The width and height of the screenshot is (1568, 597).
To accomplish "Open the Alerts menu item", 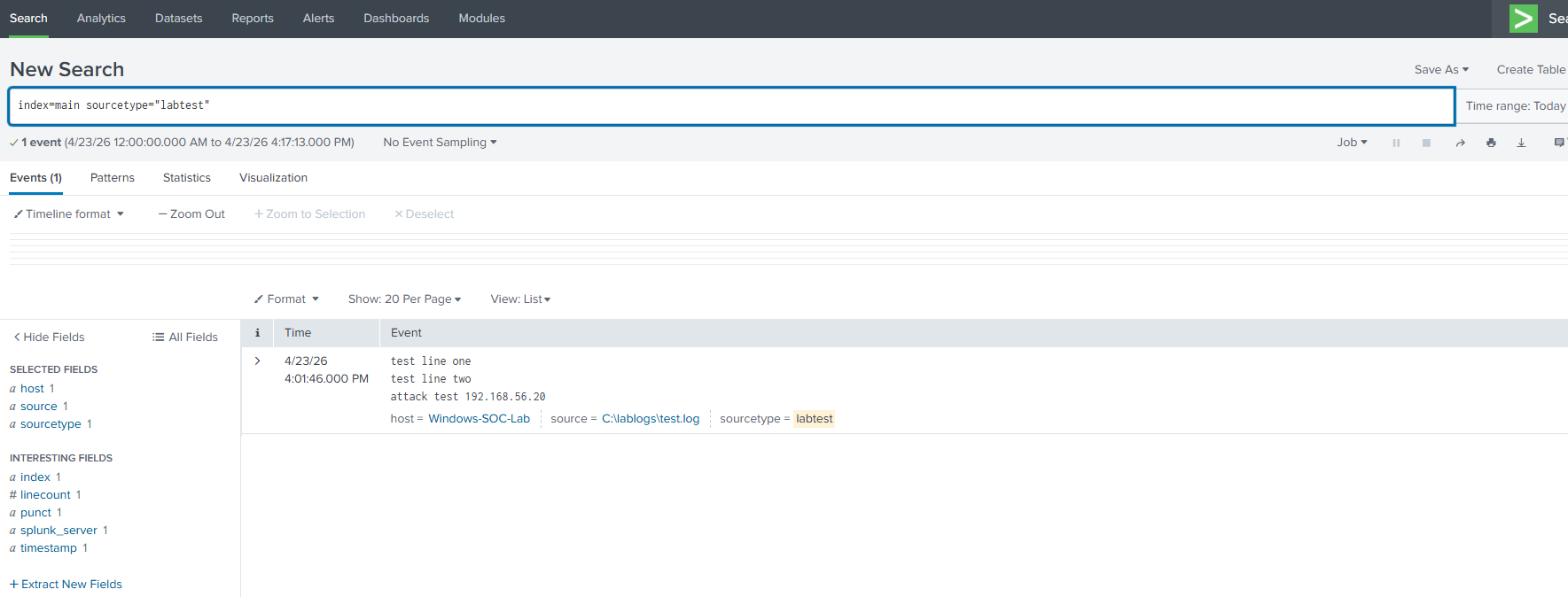I will tap(318, 19).
